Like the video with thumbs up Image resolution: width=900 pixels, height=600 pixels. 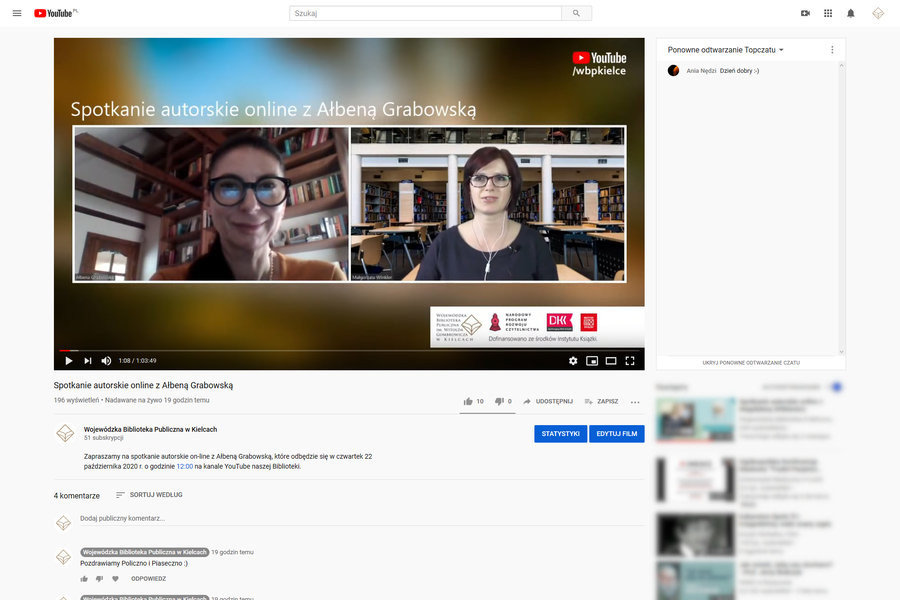468,401
